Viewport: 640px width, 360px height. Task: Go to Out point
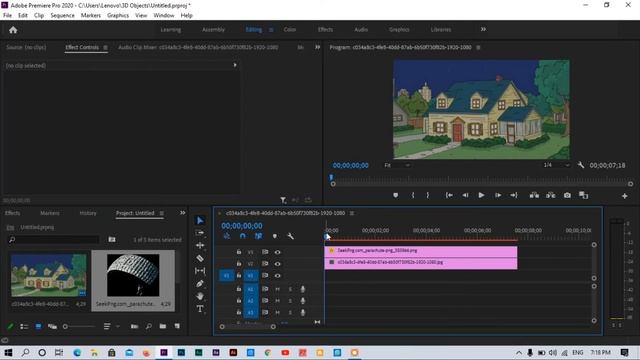[x=514, y=196]
